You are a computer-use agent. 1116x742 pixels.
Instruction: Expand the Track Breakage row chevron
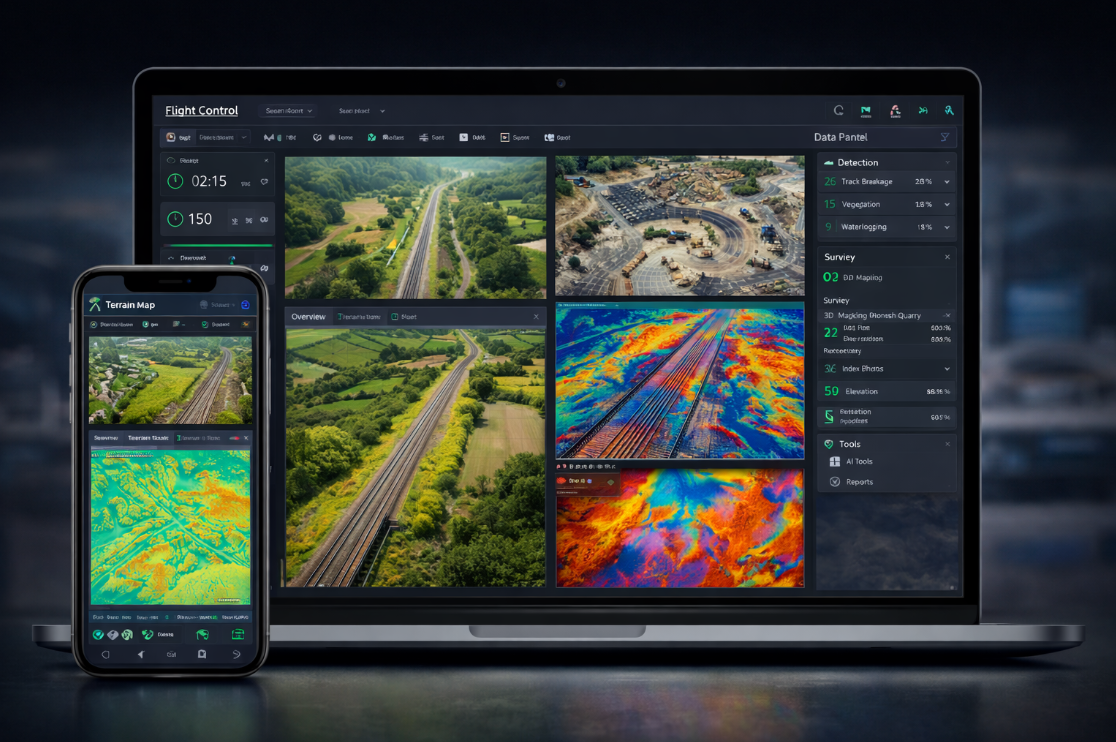pyautogui.click(x=946, y=182)
